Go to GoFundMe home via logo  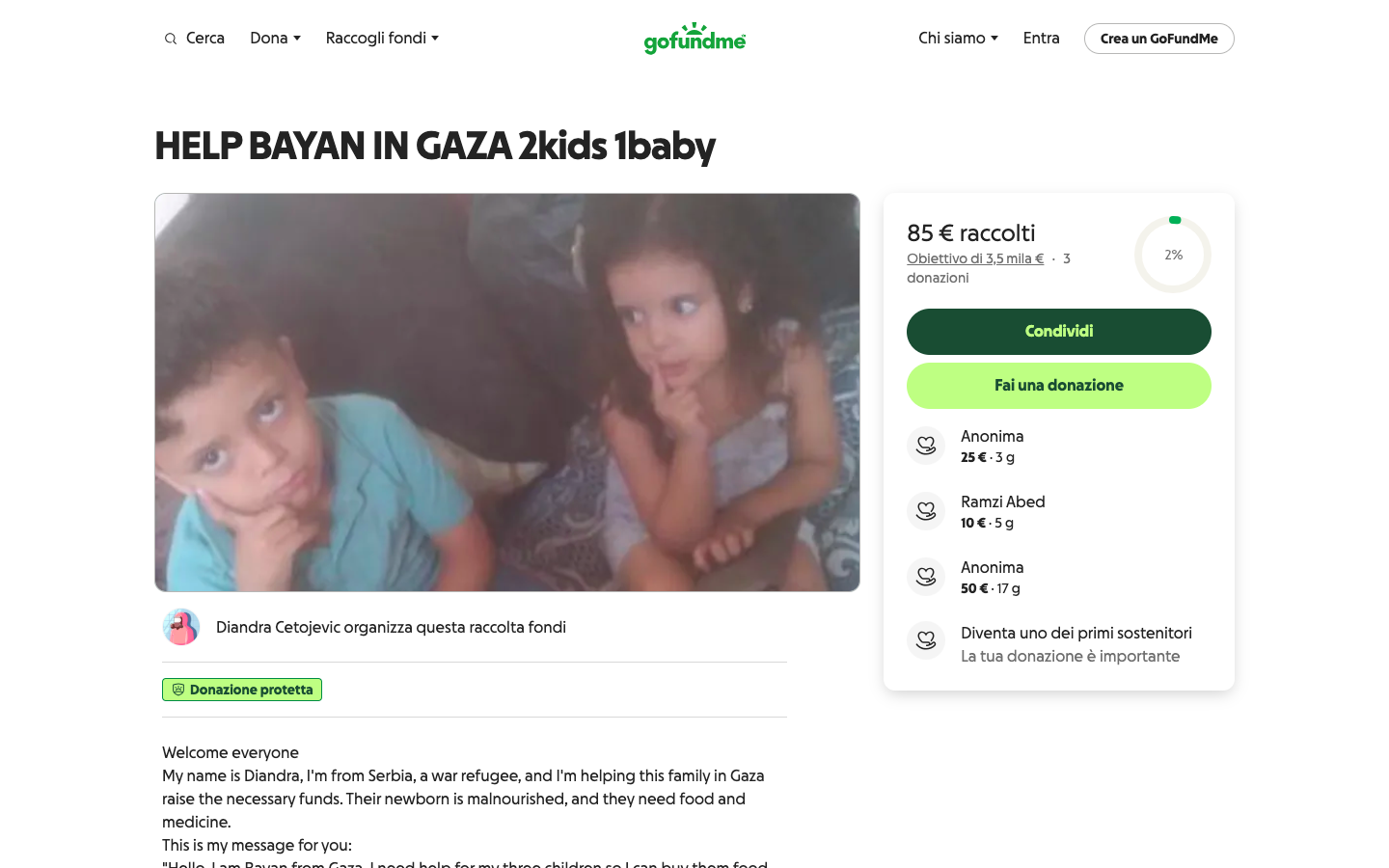pos(694,39)
